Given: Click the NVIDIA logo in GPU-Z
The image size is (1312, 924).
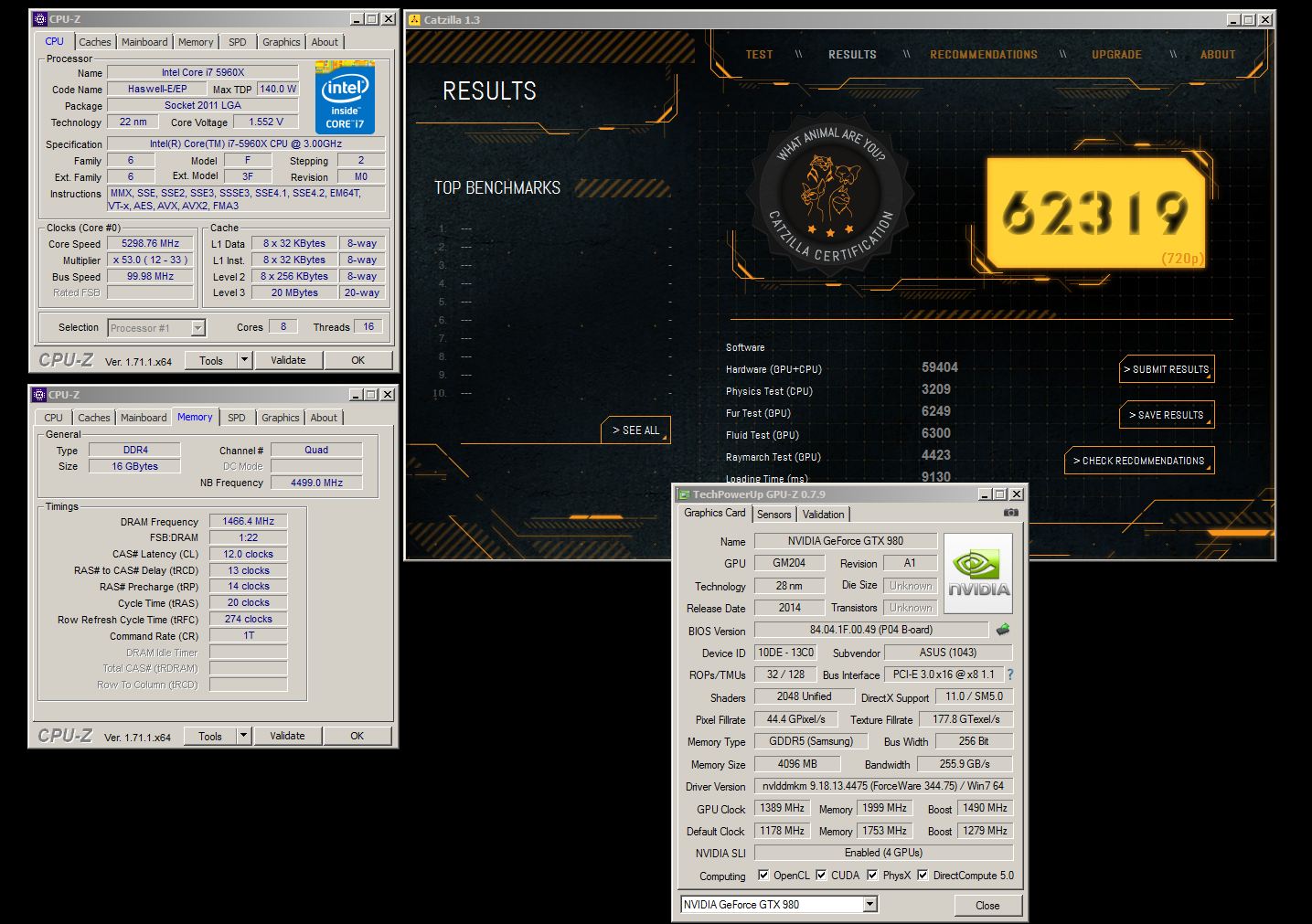Looking at the screenshot, I should click(978, 572).
